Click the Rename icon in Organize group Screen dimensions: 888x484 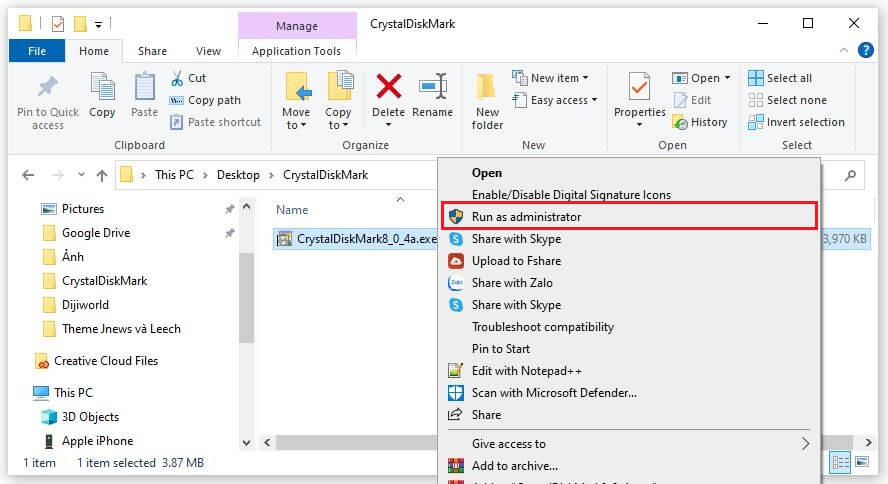(433, 87)
